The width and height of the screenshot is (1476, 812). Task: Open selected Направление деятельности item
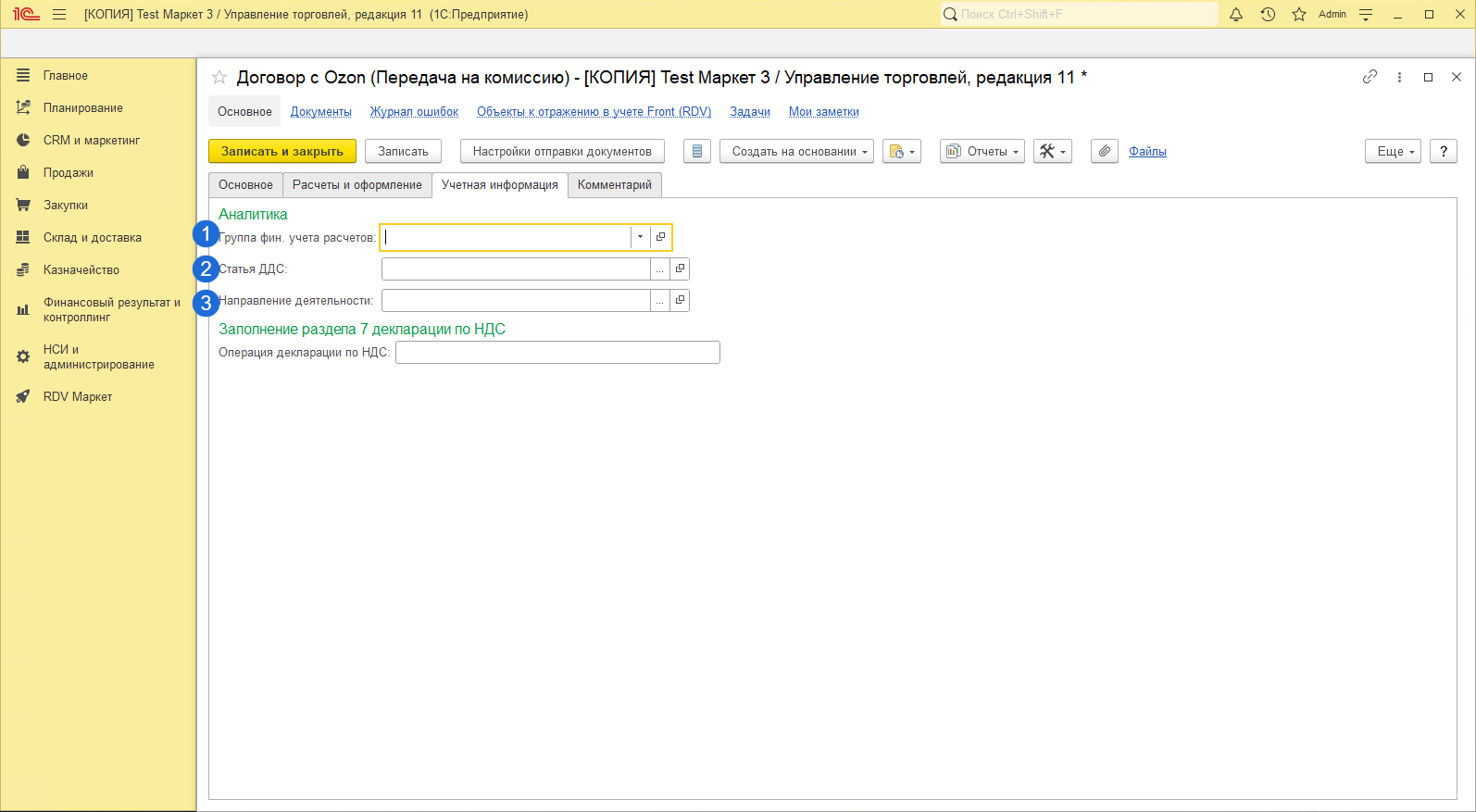(x=680, y=301)
